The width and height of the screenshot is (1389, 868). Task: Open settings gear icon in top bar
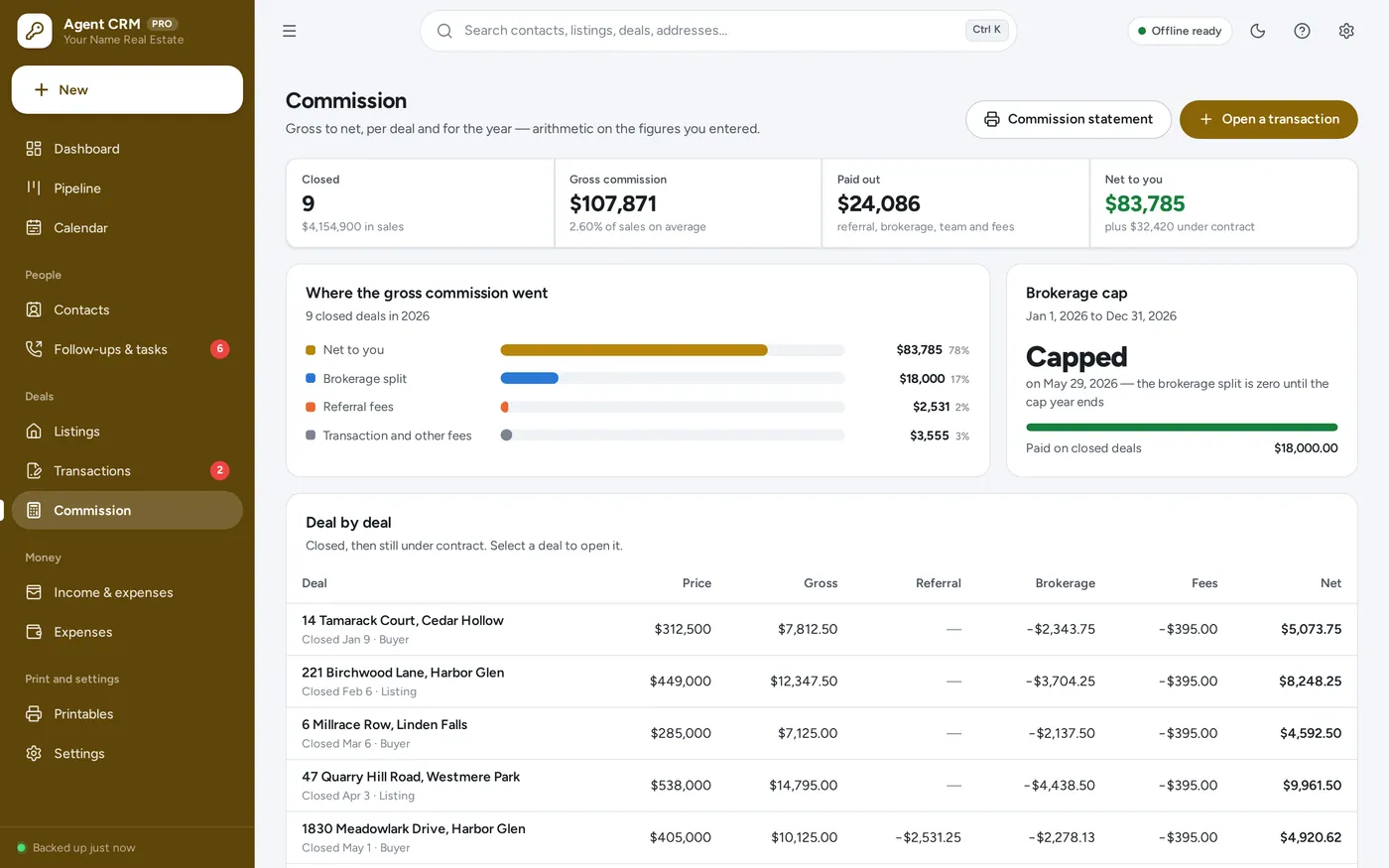[1346, 31]
